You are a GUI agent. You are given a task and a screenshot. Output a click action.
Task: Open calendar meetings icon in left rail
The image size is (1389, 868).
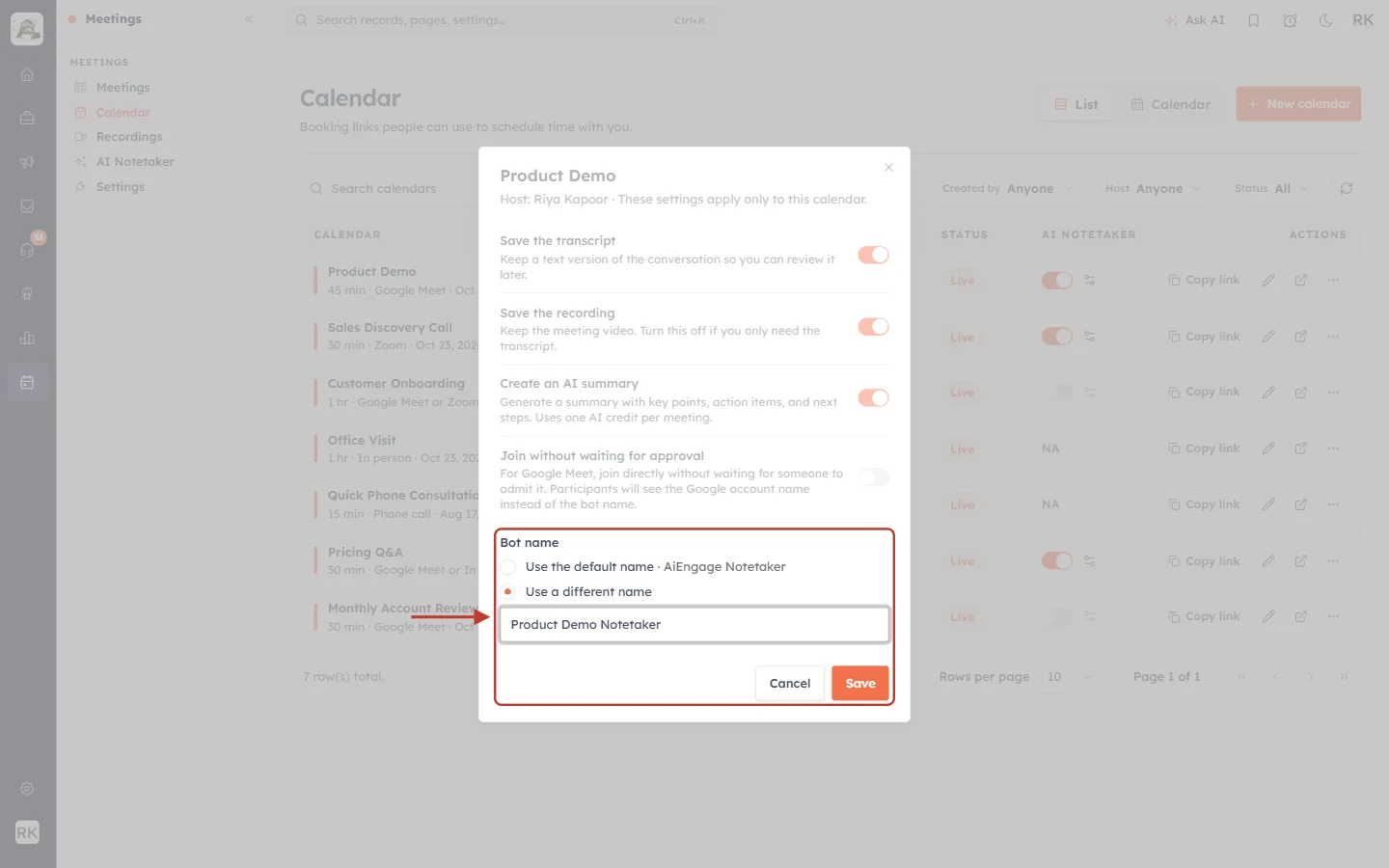tap(27, 382)
